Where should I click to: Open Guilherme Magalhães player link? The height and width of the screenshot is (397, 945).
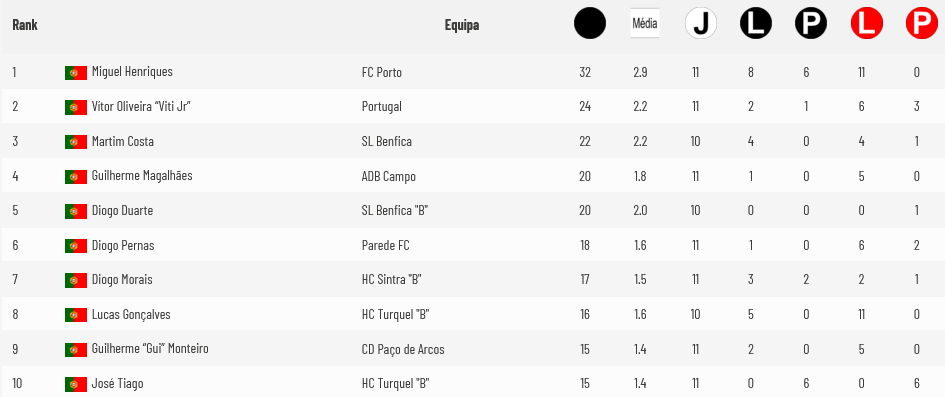(142, 176)
